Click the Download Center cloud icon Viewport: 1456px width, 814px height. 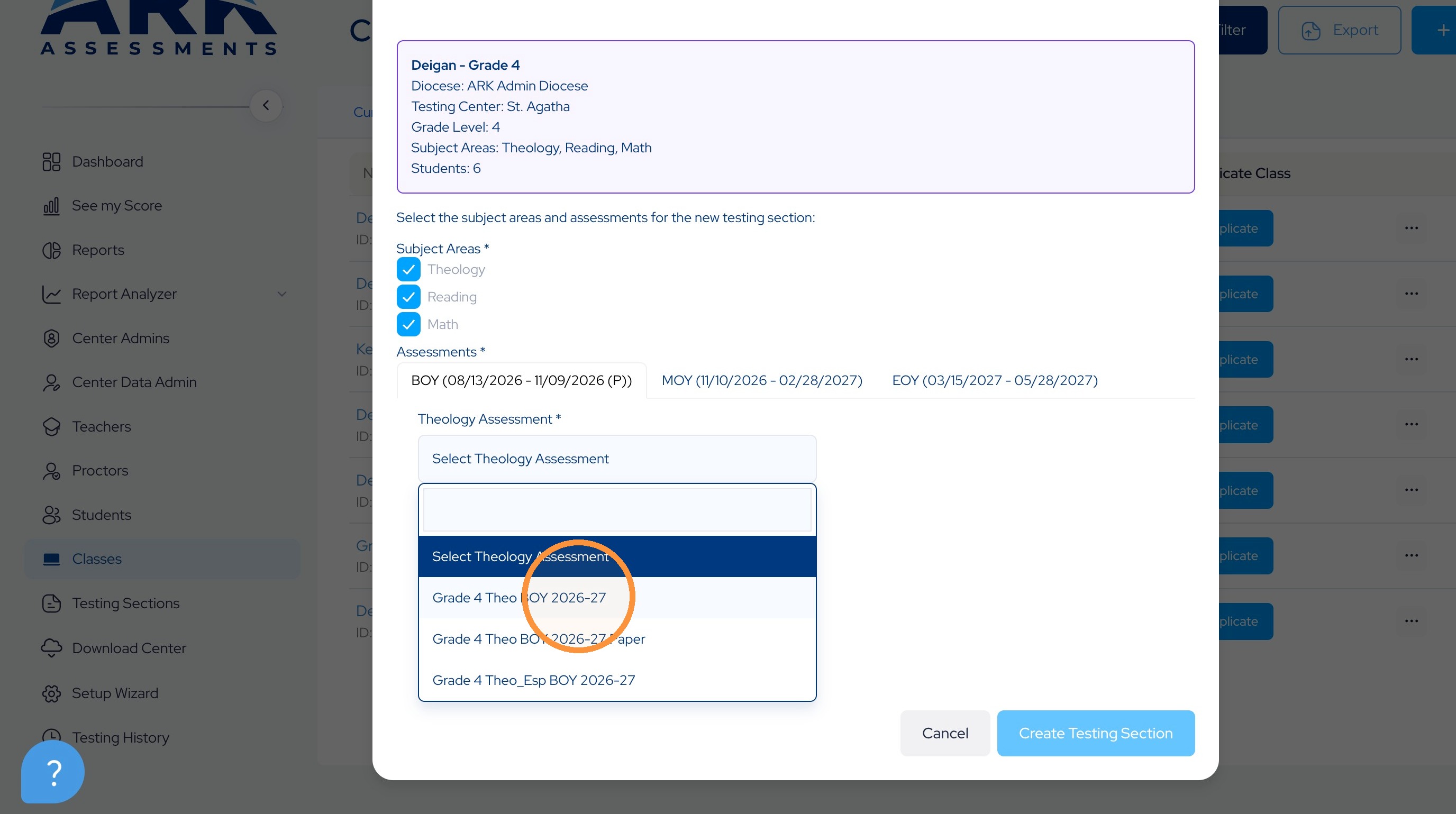point(51,648)
